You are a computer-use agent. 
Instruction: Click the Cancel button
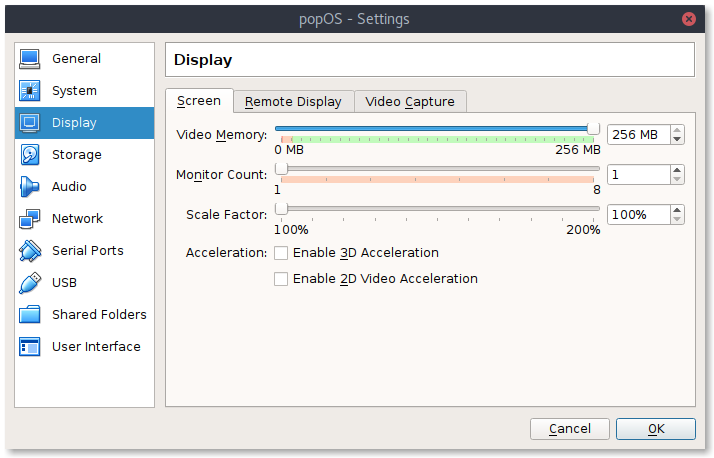tap(570, 429)
